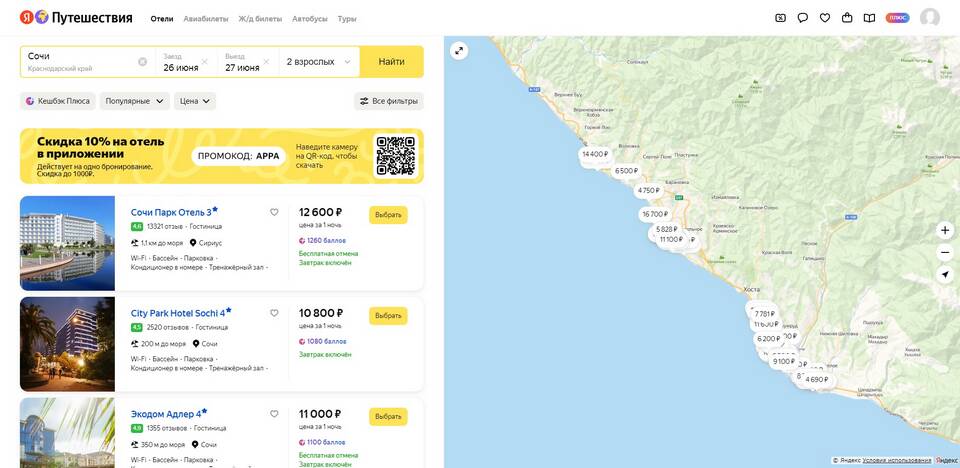Screen dimensions: 960x468
Task: Open Экодом Адлер photo thumbnail
Action: [67, 433]
